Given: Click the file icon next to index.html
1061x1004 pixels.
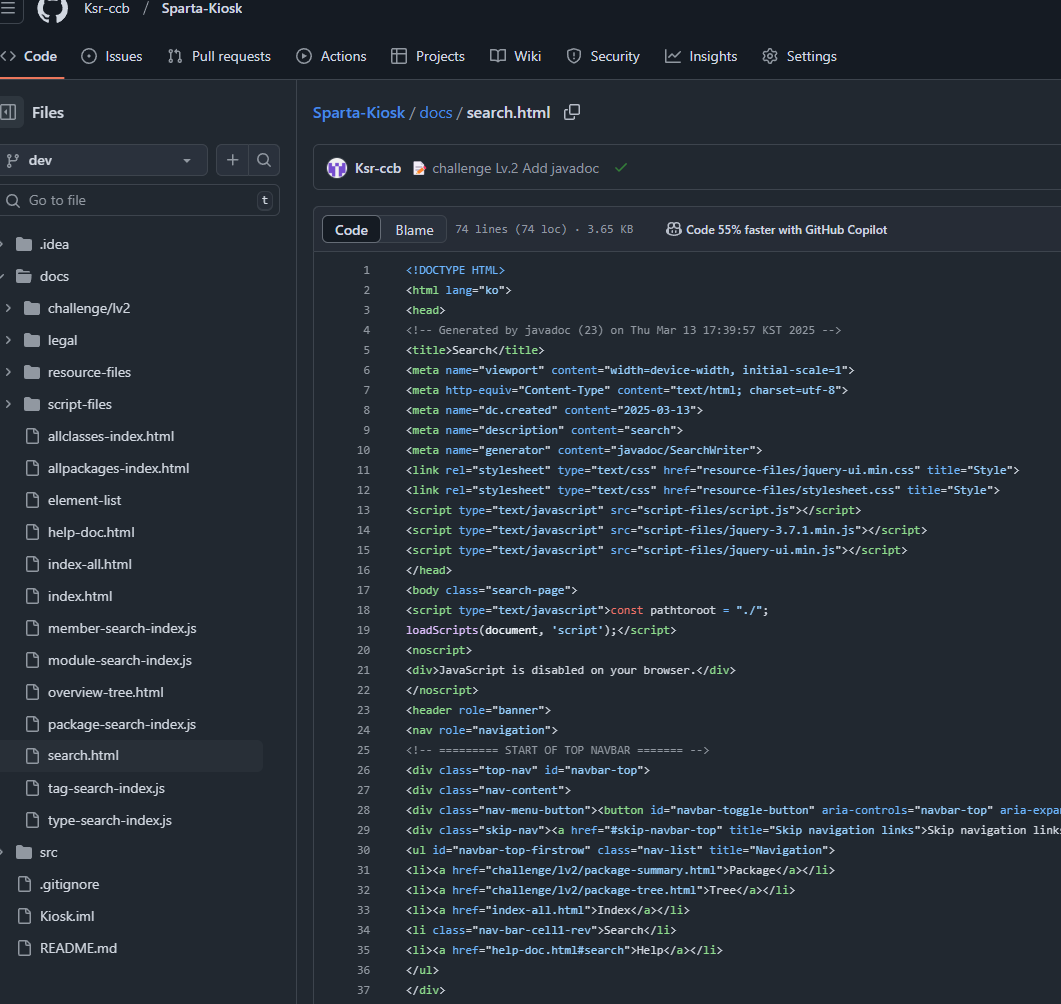Looking at the screenshot, I should 32,596.
